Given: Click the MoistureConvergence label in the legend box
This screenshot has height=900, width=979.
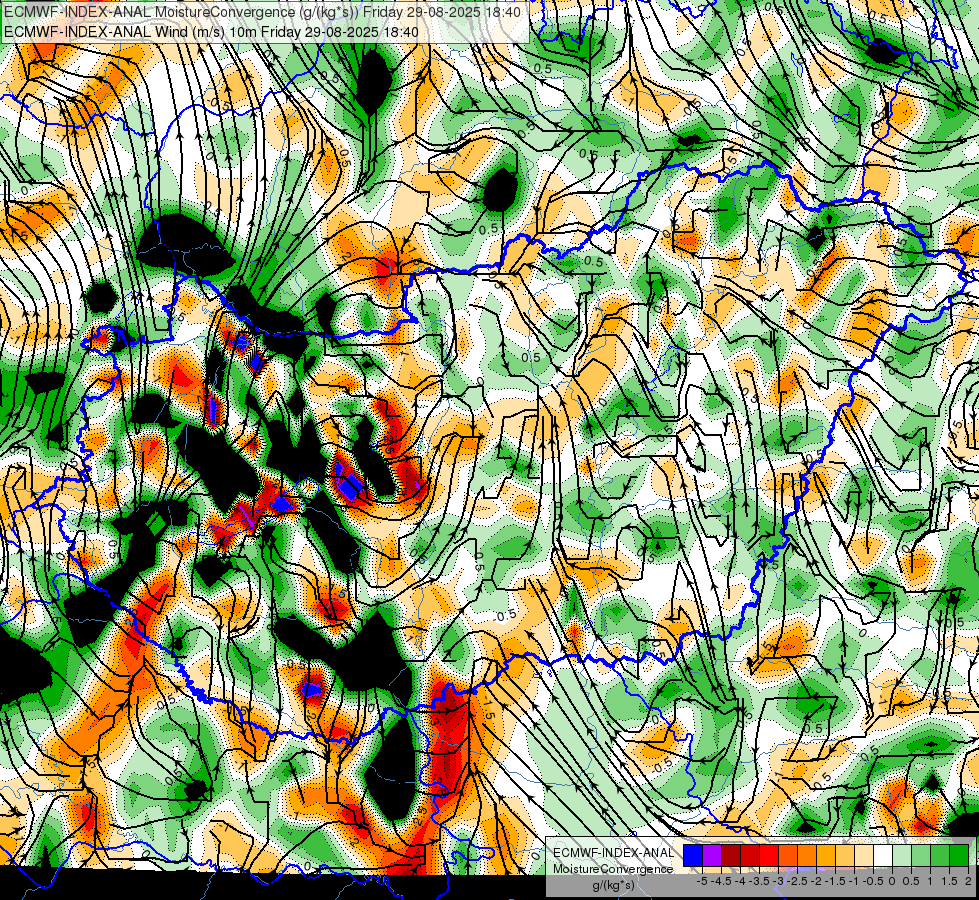Looking at the screenshot, I should (613, 869).
